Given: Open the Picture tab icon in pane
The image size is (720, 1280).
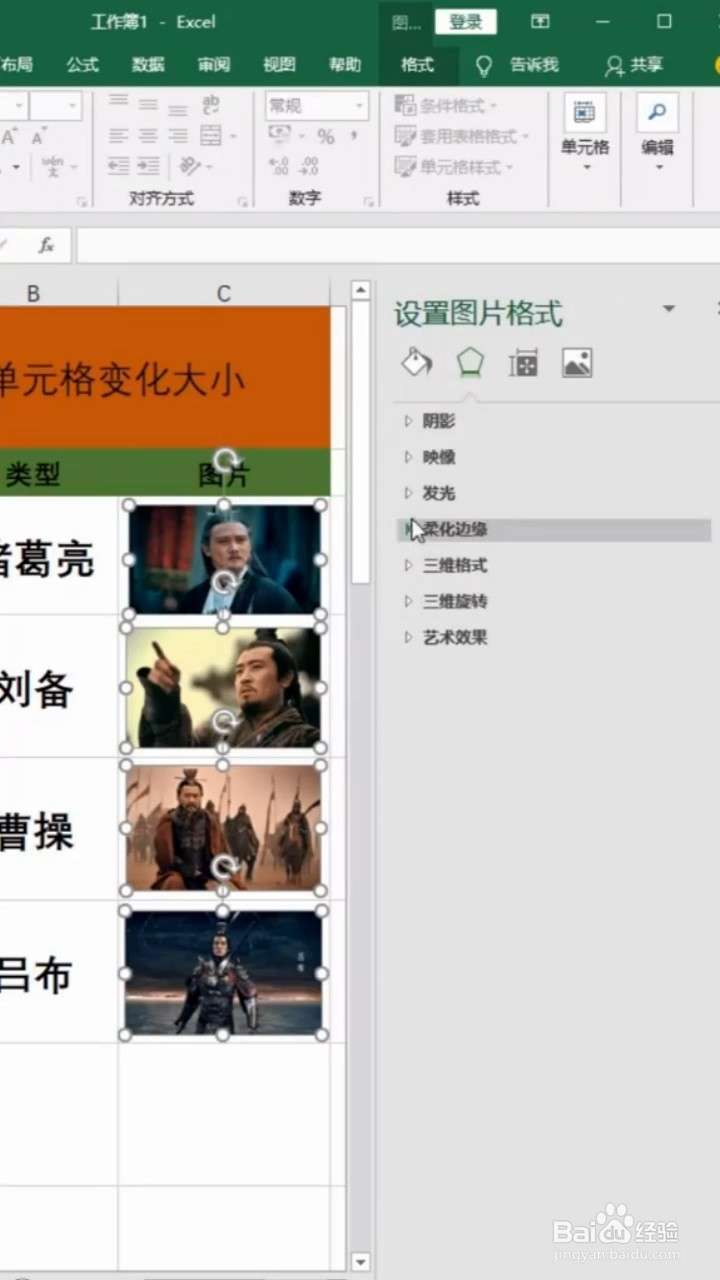Looking at the screenshot, I should click(577, 362).
